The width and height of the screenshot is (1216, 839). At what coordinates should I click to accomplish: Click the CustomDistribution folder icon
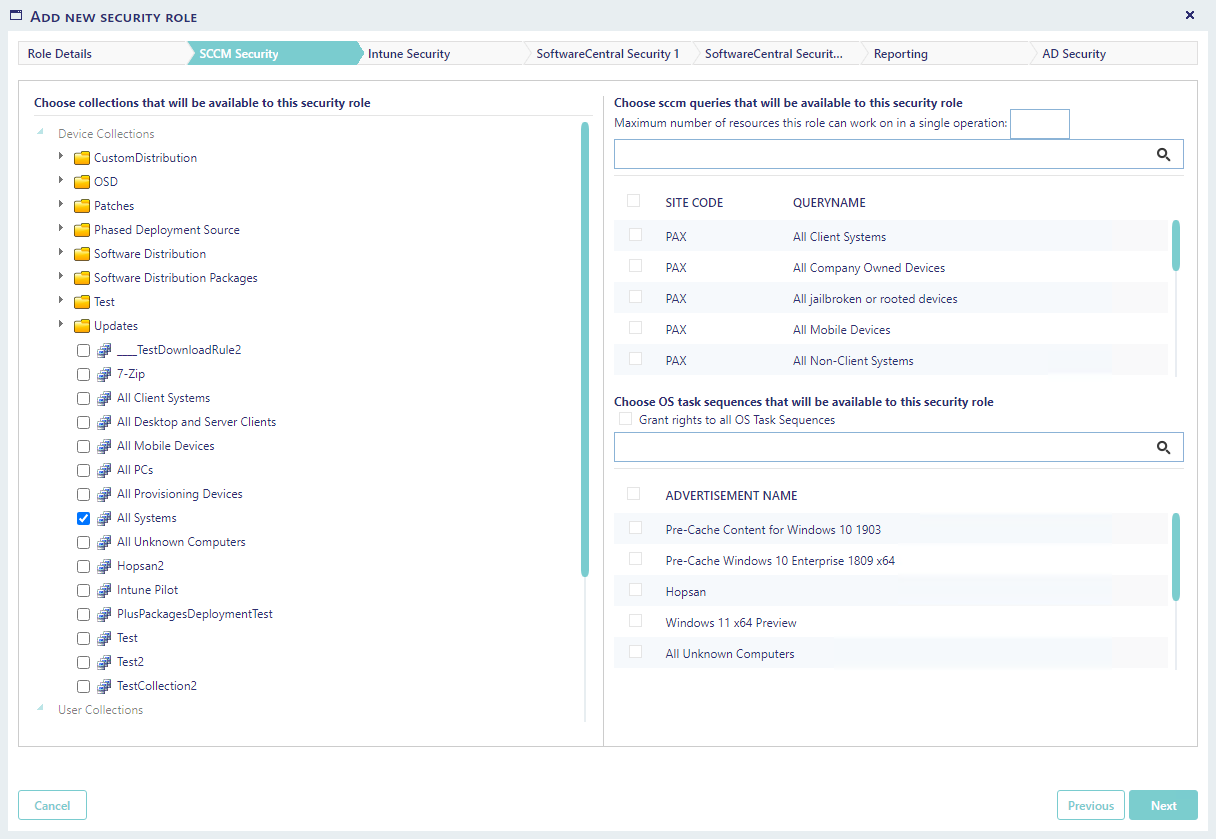[x=82, y=158]
